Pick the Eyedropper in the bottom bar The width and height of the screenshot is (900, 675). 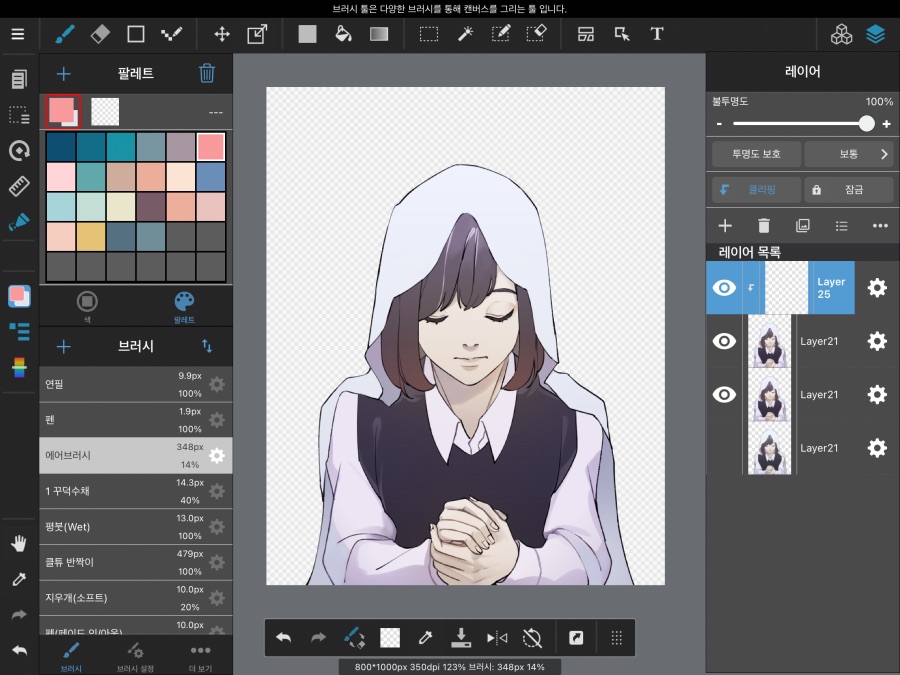[425, 637]
